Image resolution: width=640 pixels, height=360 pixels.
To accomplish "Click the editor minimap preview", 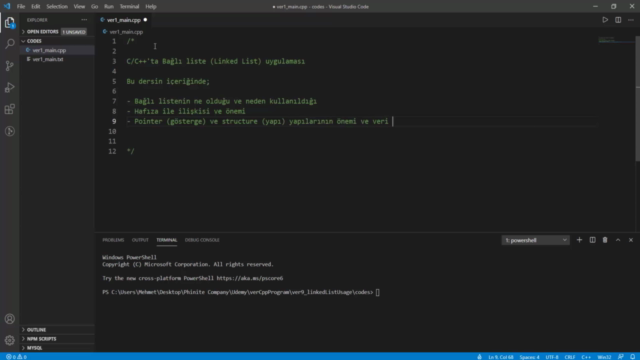I will (616, 40).
